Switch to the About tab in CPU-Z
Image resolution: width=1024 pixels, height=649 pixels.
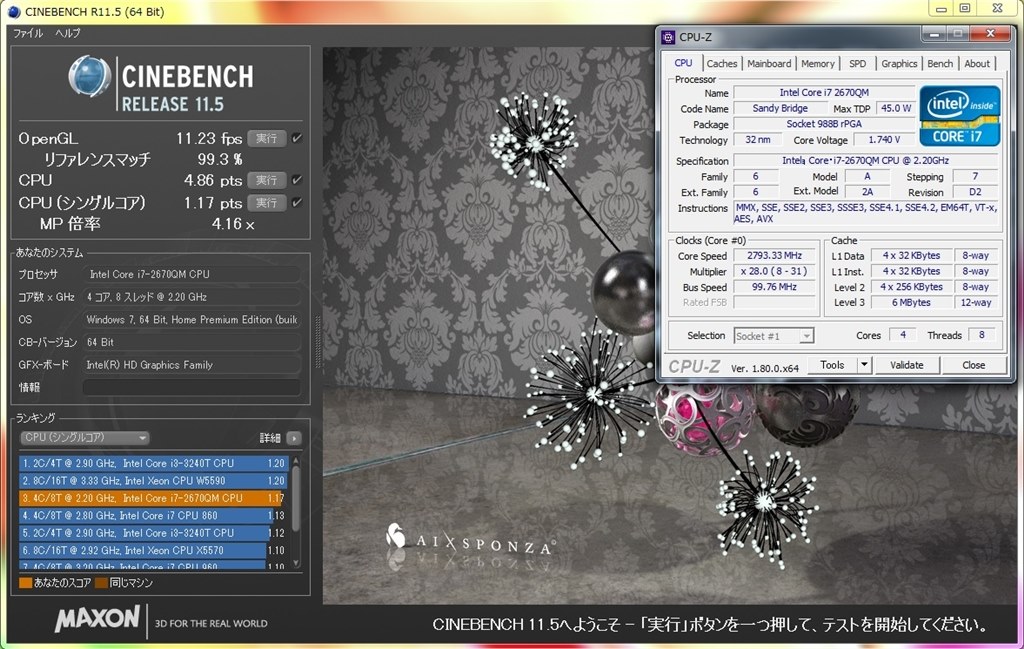[977, 63]
